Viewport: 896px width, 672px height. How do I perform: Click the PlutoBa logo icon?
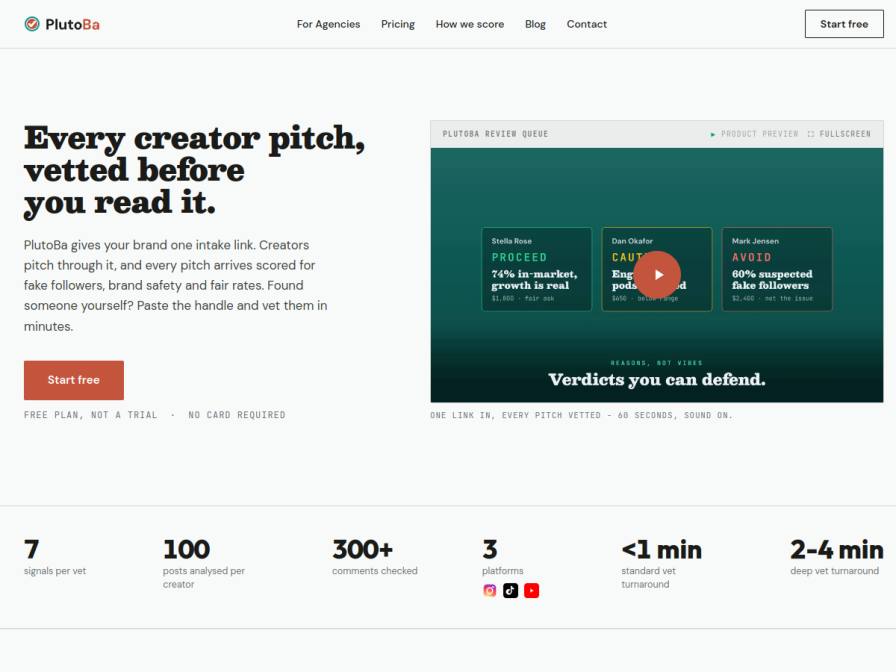(x=32, y=24)
